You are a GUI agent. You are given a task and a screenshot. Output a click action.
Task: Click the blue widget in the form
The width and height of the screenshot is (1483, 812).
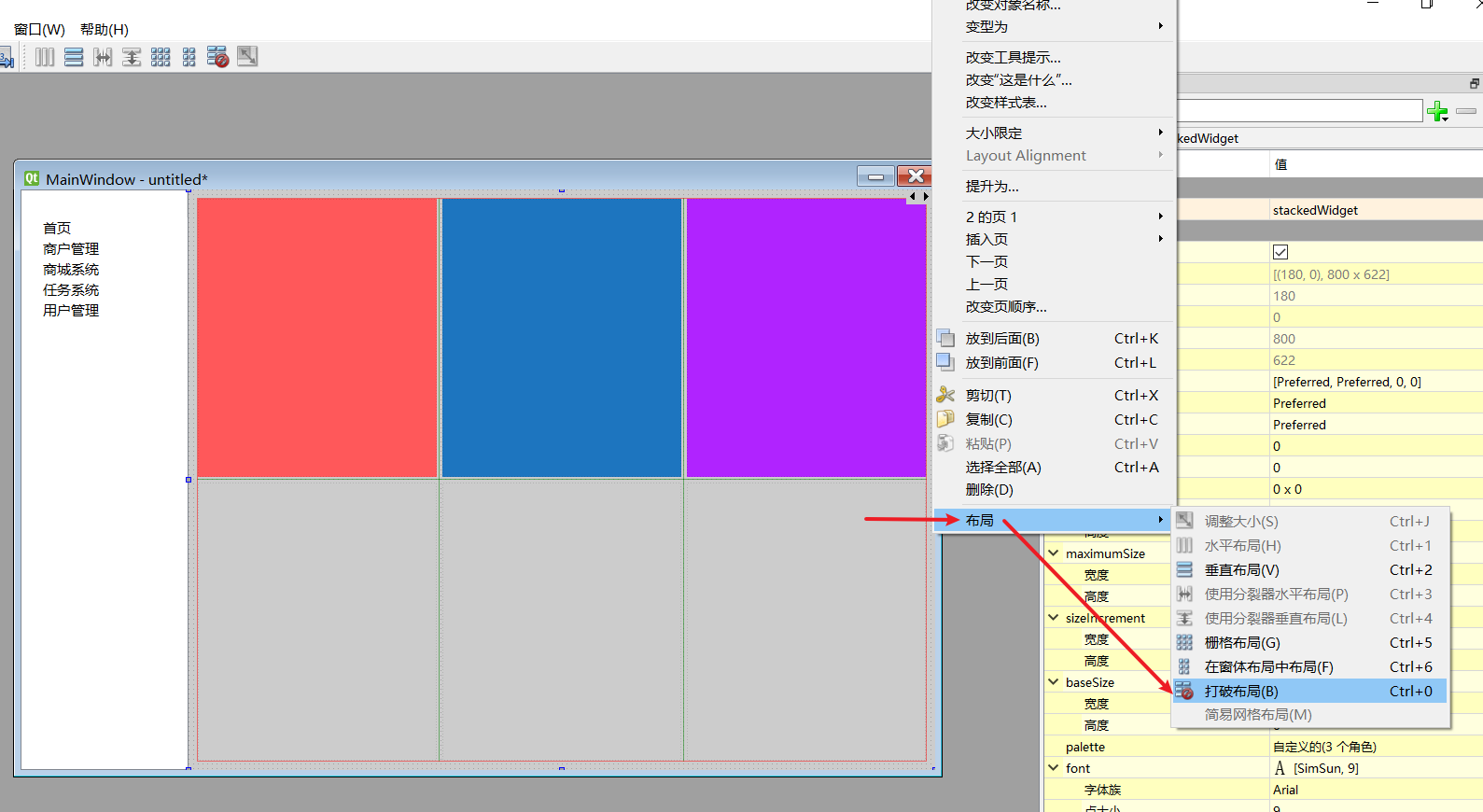coord(562,338)
